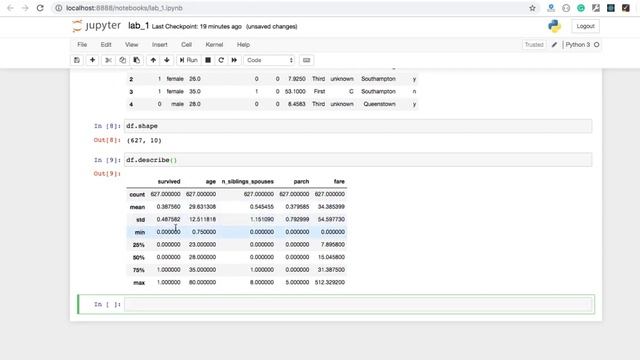Reload the page with the refresh icon
The width and height of the screenshot is (640, 360).
point(40,8)
